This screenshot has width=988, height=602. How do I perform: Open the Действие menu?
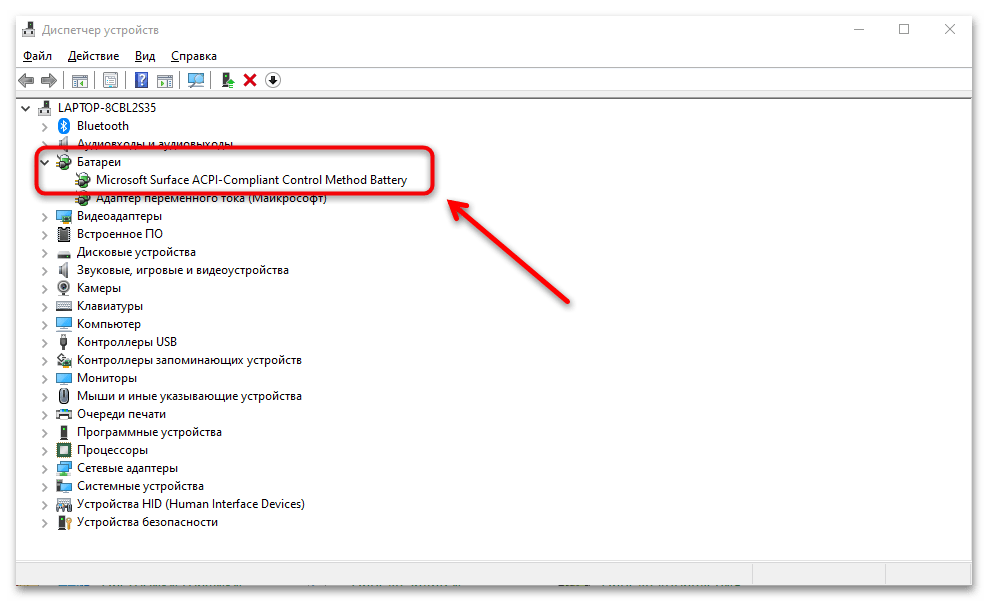tap(95, 56)
